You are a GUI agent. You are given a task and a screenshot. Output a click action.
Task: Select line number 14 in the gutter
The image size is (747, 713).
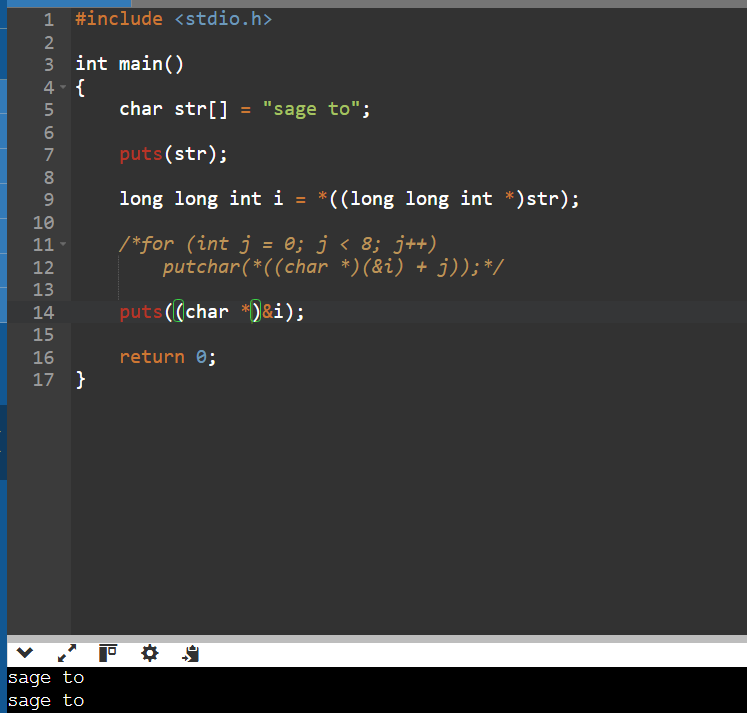43,312
